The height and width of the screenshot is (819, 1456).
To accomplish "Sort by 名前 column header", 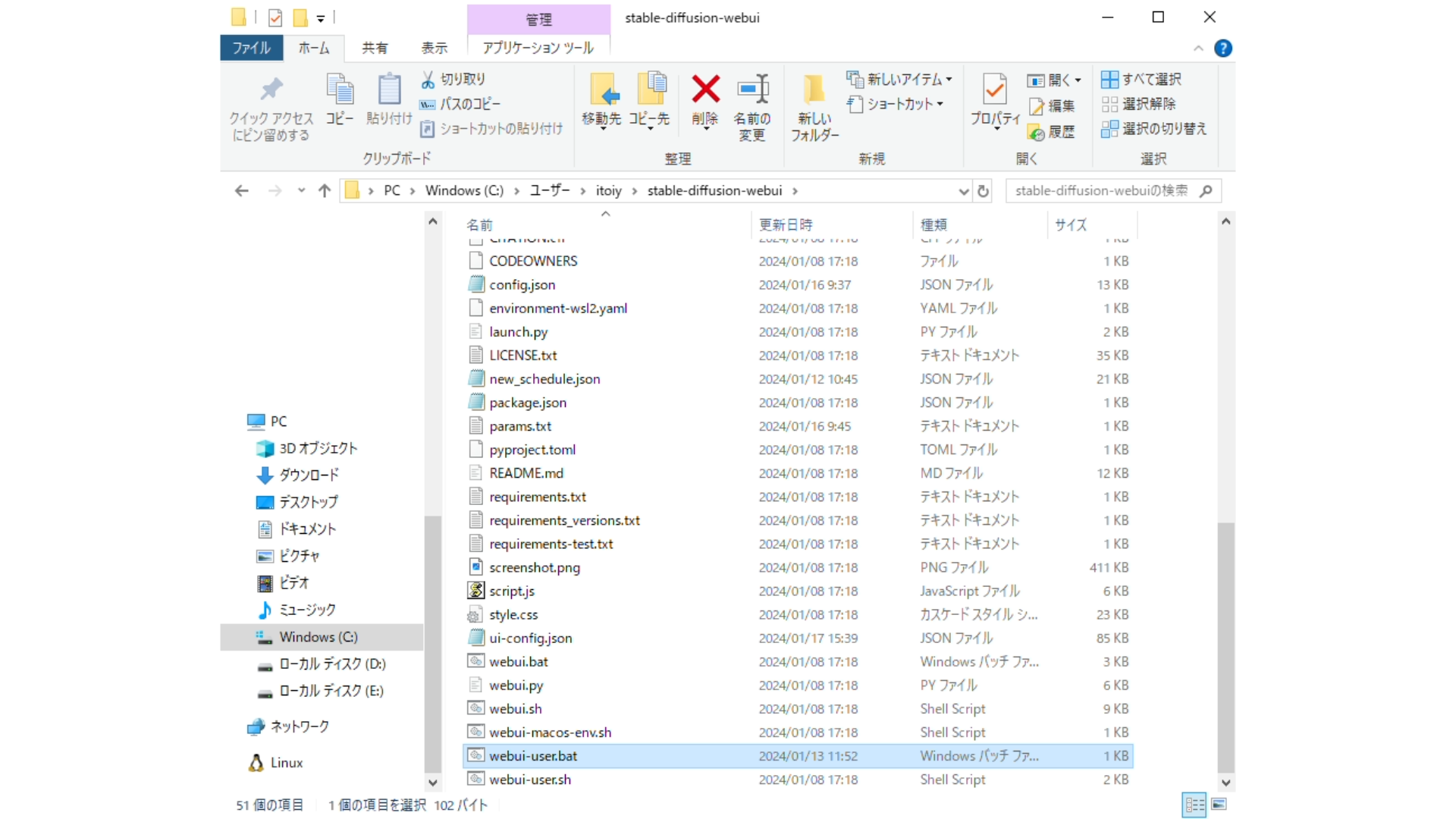I will pos(607,225).
